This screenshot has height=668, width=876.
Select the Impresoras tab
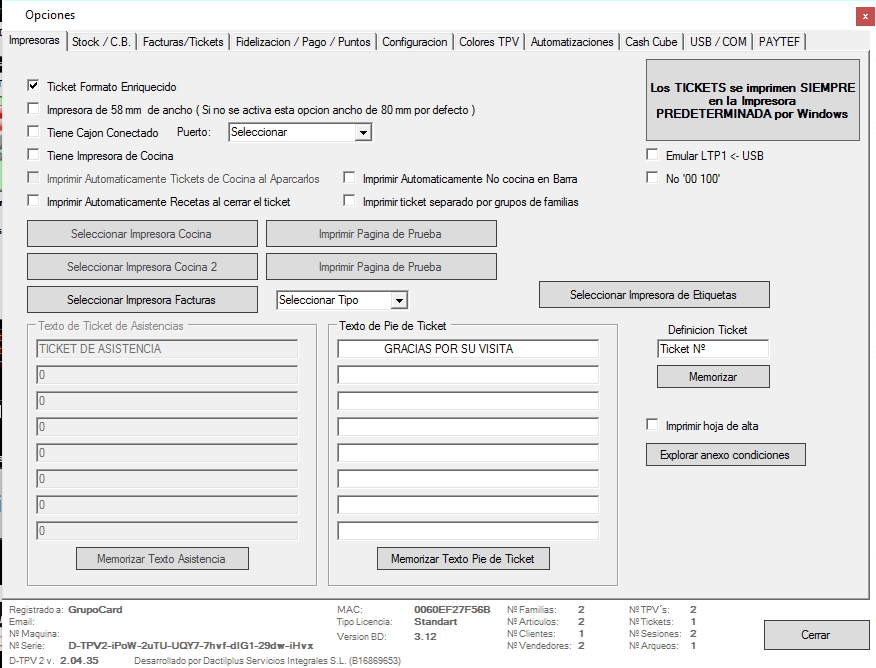point(34,40)
